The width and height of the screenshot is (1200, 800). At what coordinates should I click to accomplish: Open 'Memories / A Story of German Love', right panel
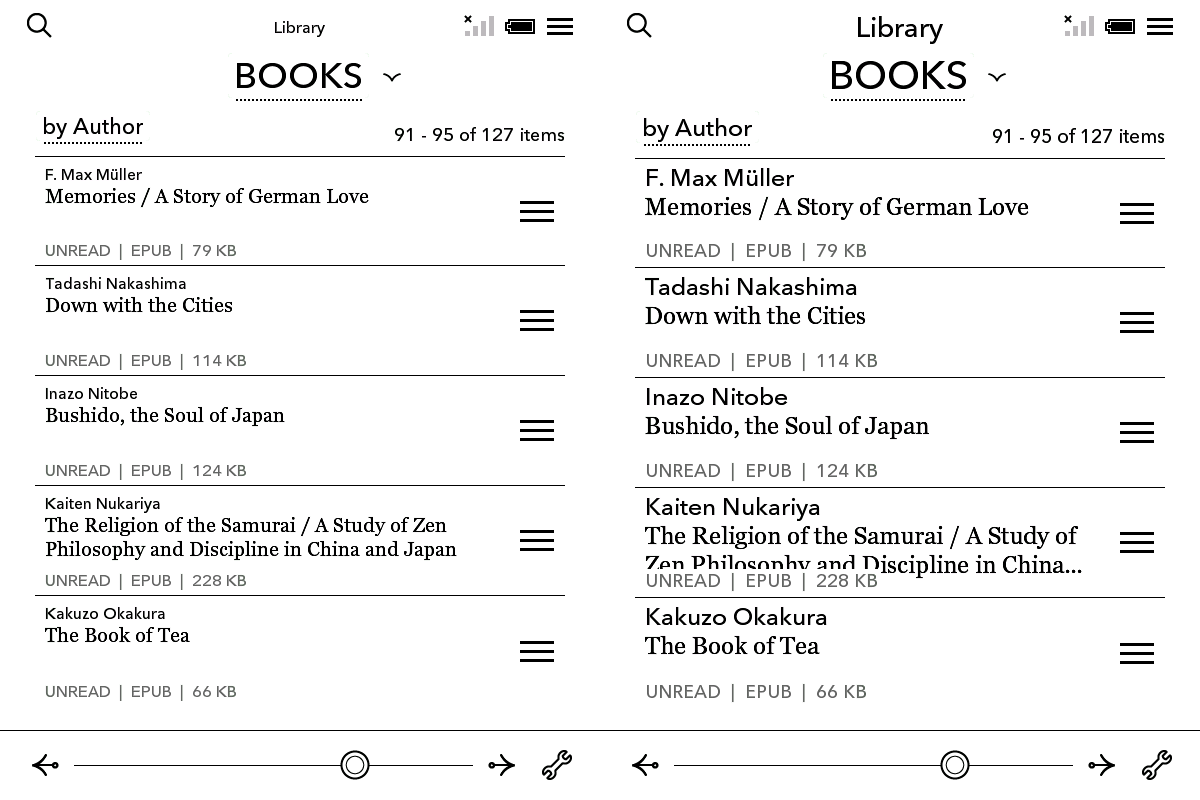point(836,207)
